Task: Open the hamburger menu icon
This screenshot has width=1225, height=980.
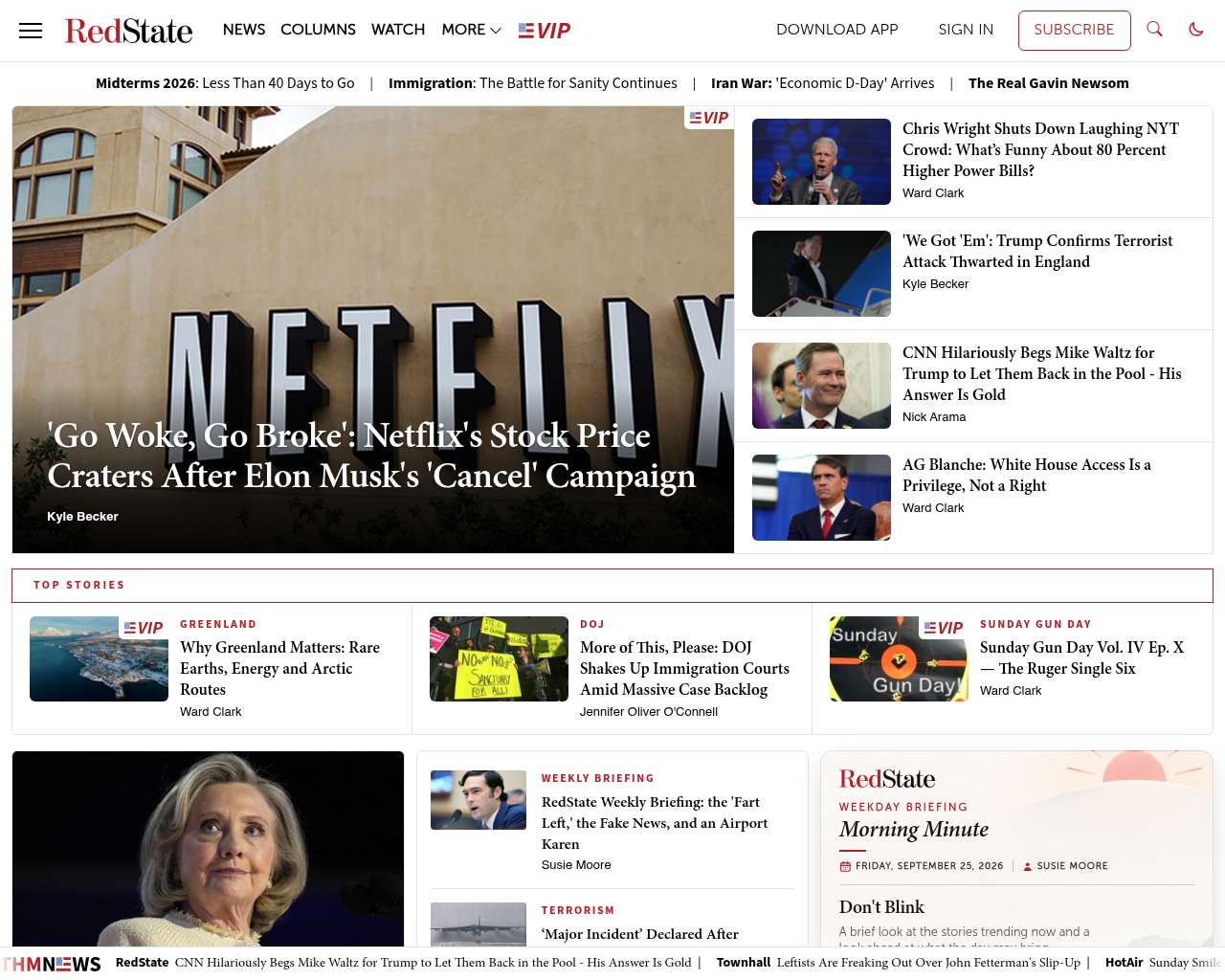Action: (31, 31)
